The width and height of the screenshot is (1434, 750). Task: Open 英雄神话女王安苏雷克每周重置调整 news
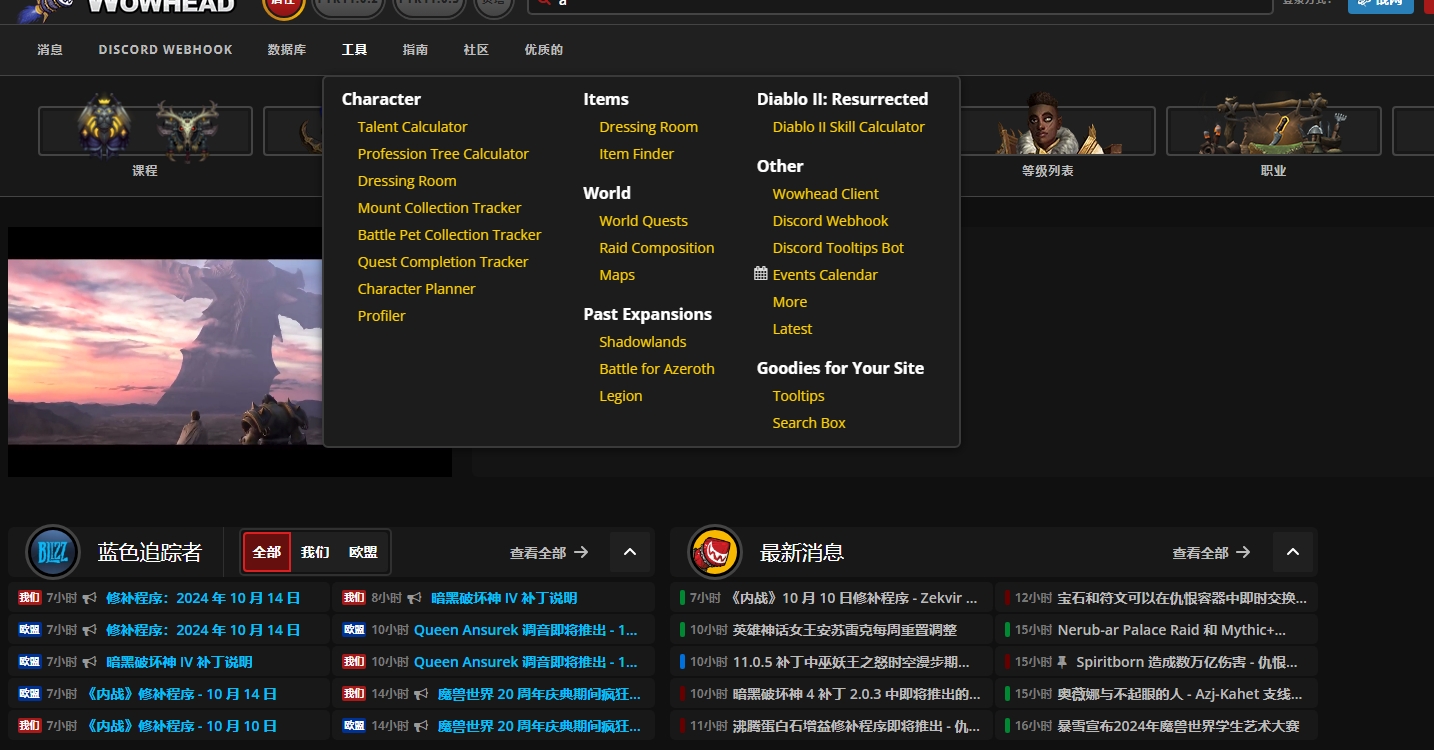pos(844,630)
